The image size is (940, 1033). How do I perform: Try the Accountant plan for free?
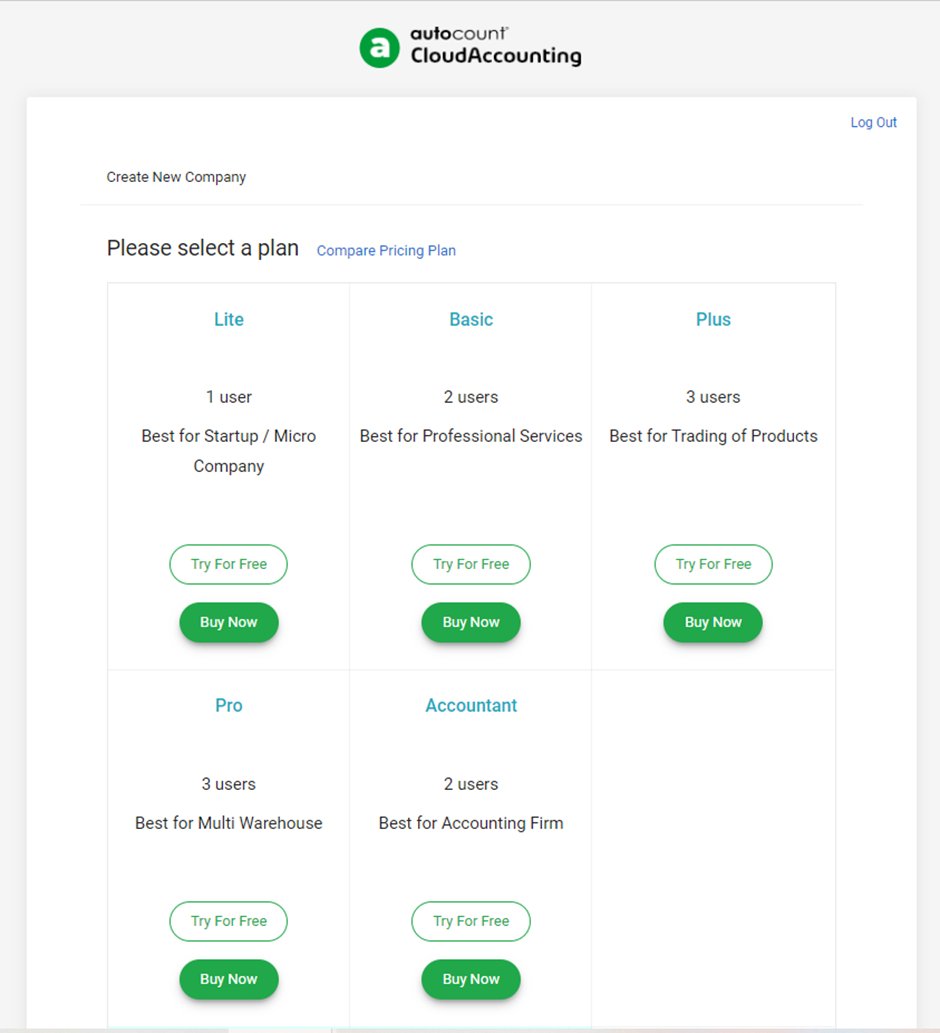click(471, 921)
